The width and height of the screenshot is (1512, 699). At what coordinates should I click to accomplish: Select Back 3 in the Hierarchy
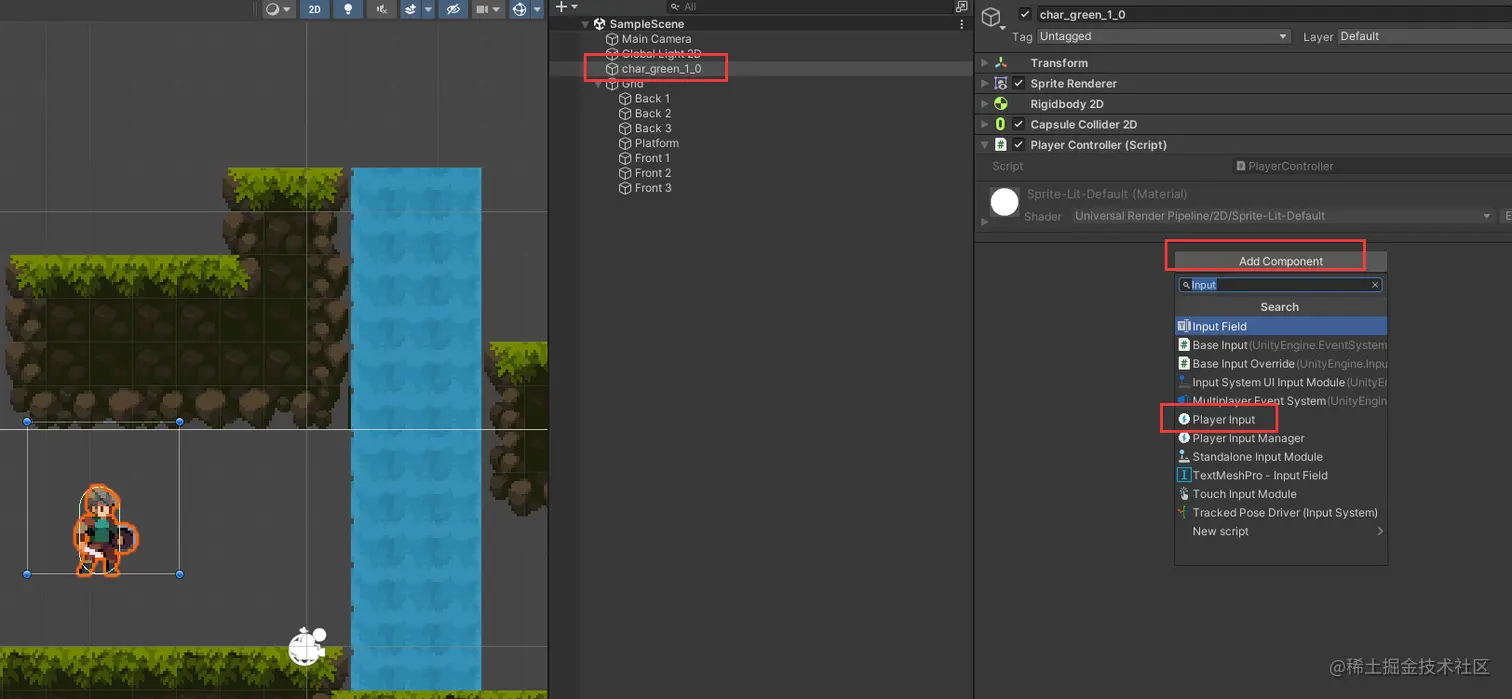(652, 129)
